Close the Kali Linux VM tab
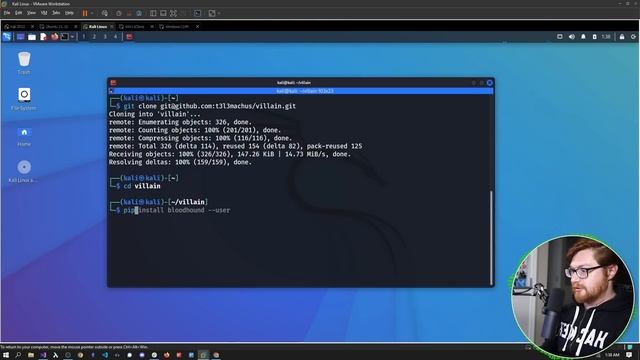 coord(112,27)
